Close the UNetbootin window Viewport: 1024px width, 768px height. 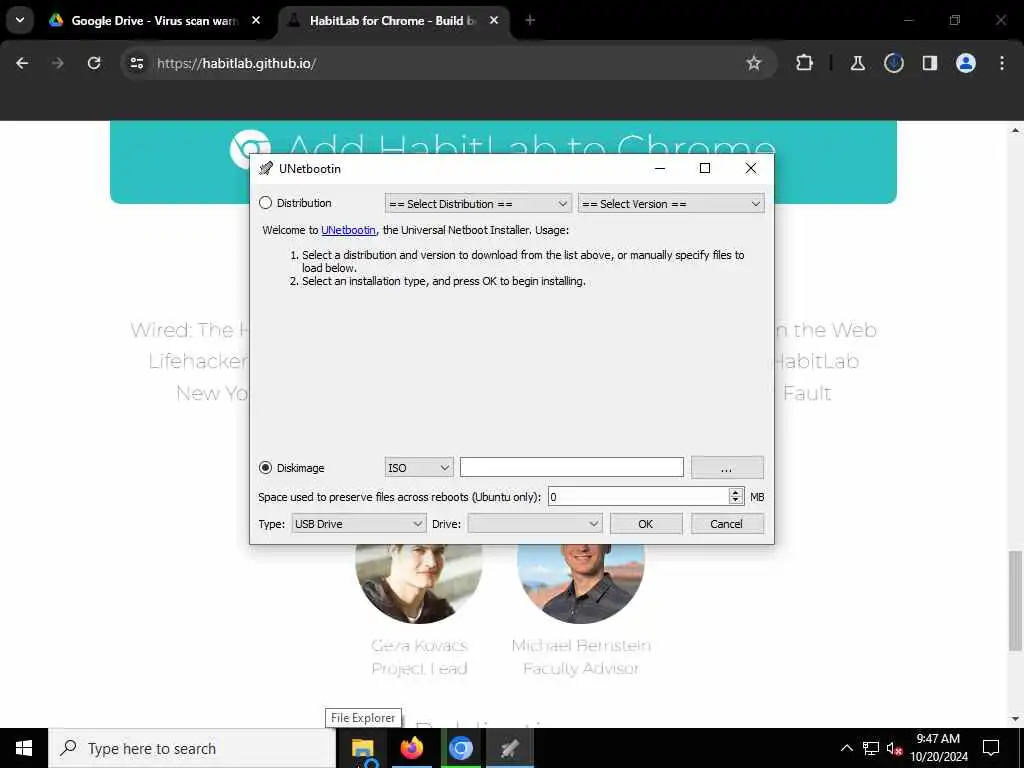click(751, 168)
